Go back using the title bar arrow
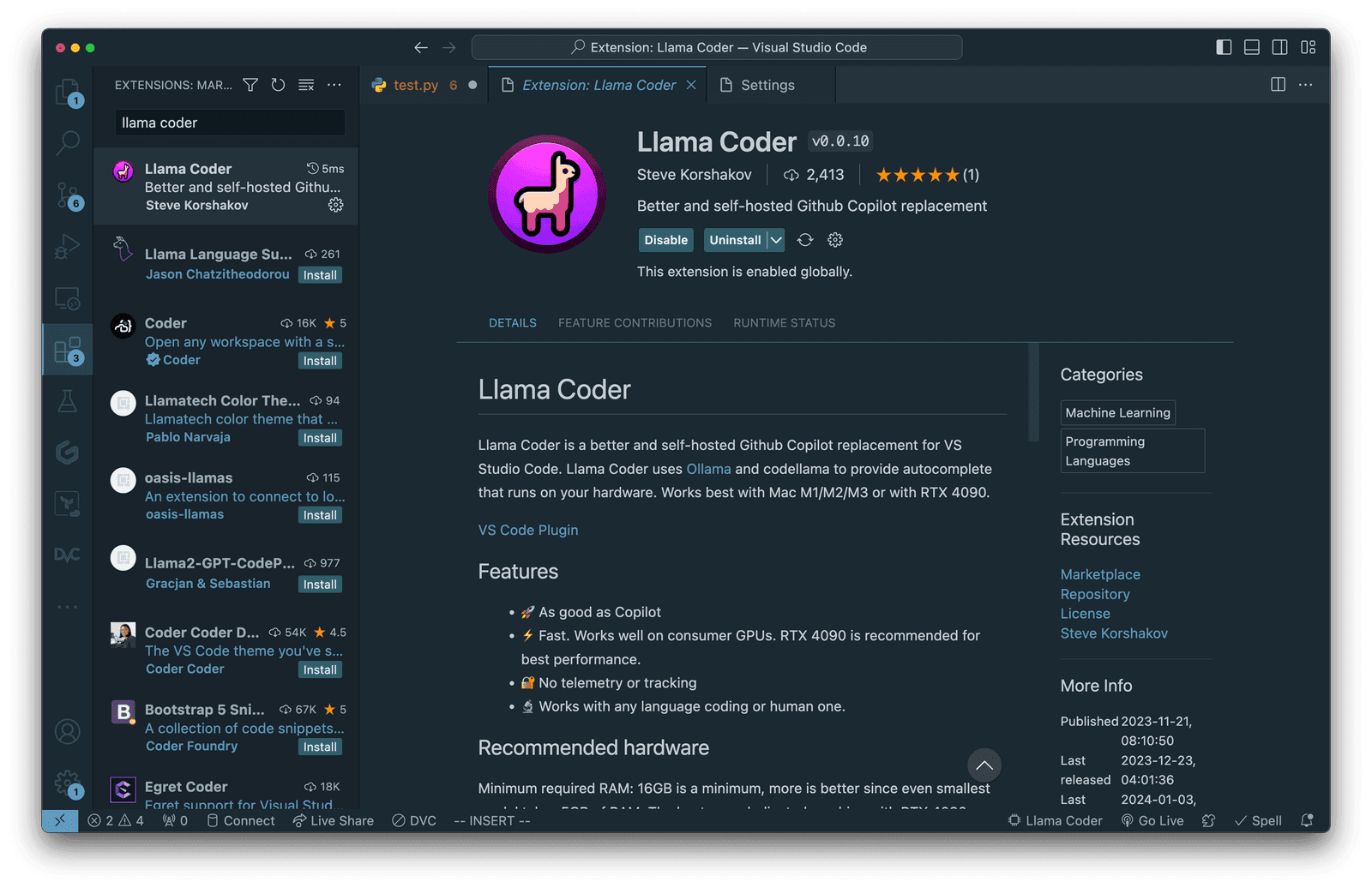Screen dimensions: 1372x888 421,48
